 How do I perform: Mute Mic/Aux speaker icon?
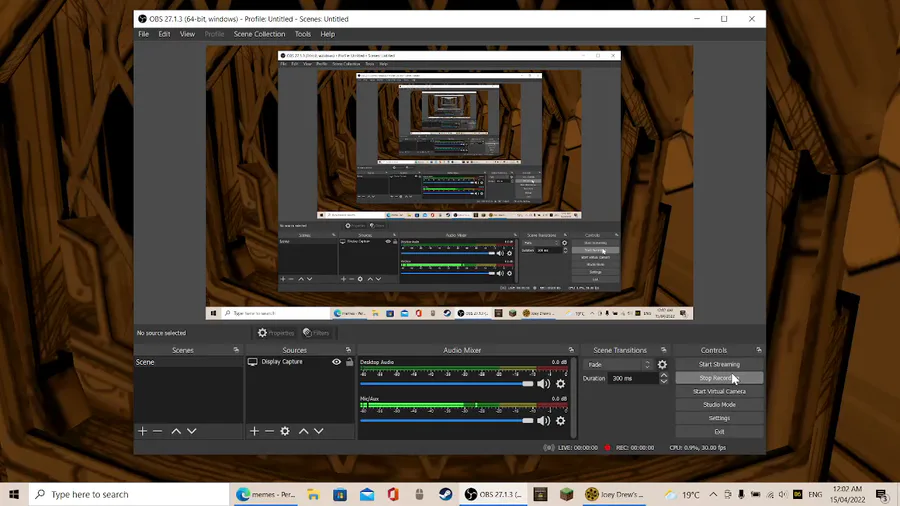pyautogui.click(x=544, y=421)
